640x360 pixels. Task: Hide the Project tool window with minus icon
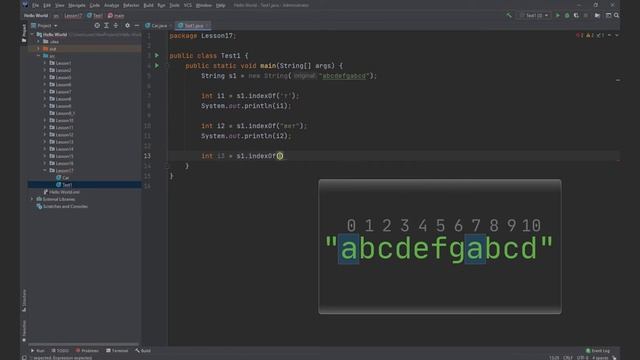[x=137, y=25]
